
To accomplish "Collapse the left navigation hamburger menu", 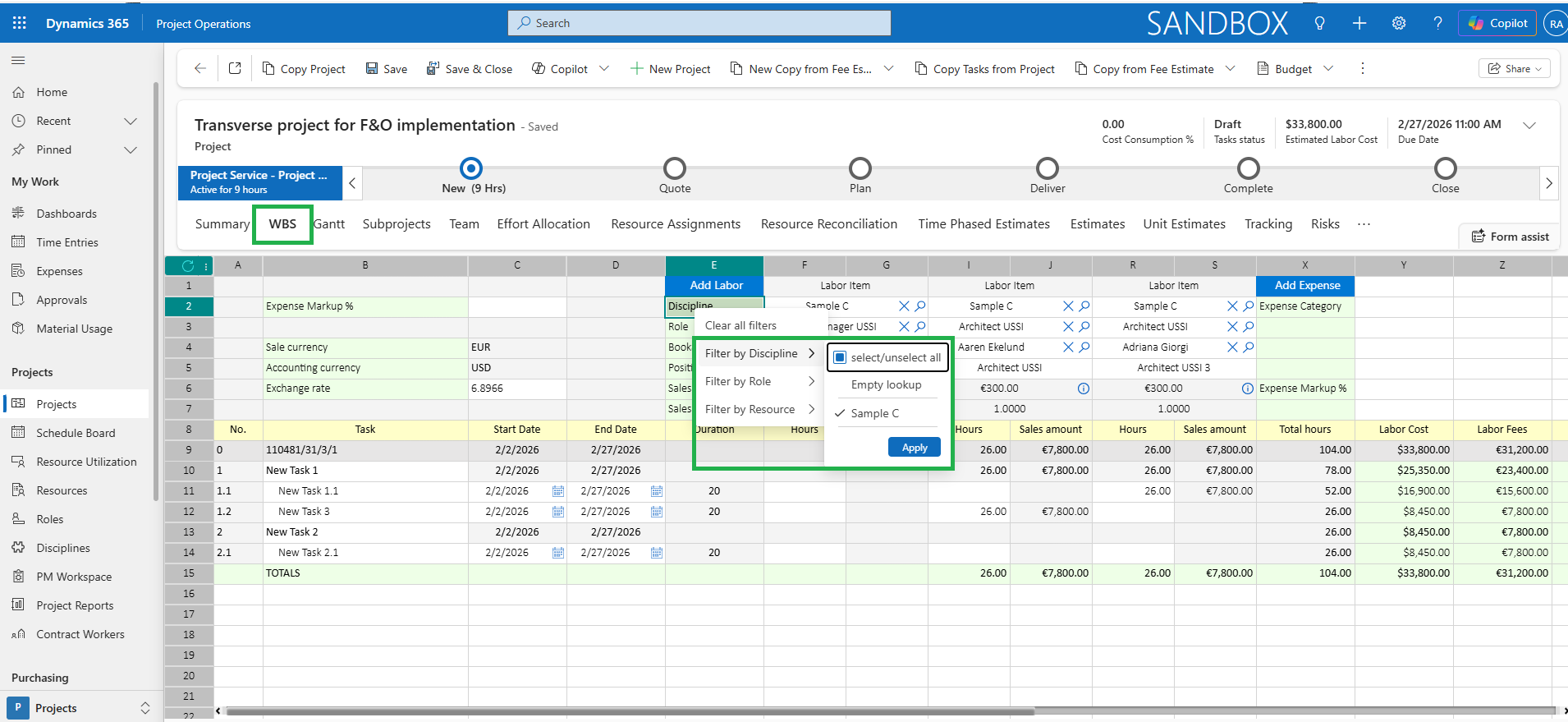I will 18,60.
